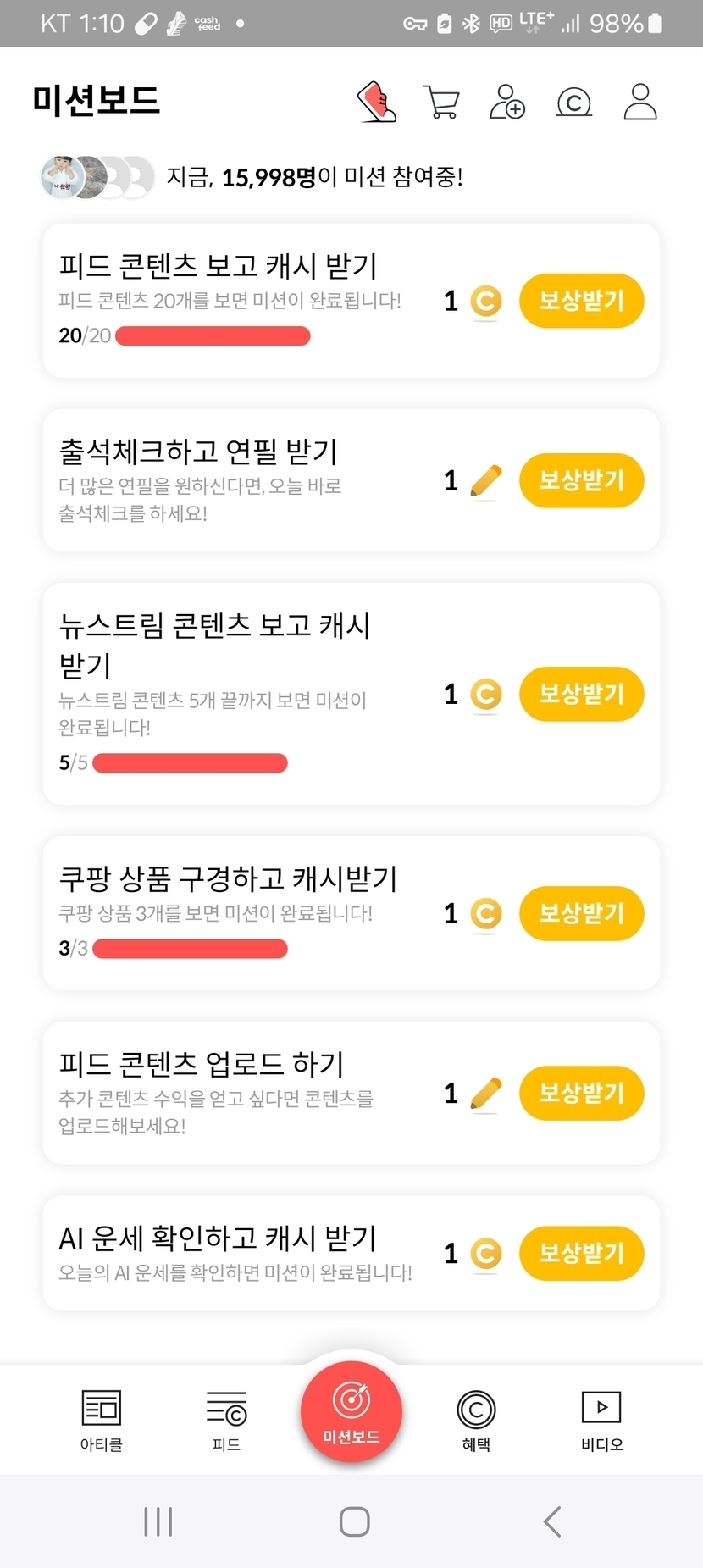Viewport: 703px width, 1568px height.
Task: Claim reward for 피드 콘텐츠 업로드 하기
Action: 582,1093
